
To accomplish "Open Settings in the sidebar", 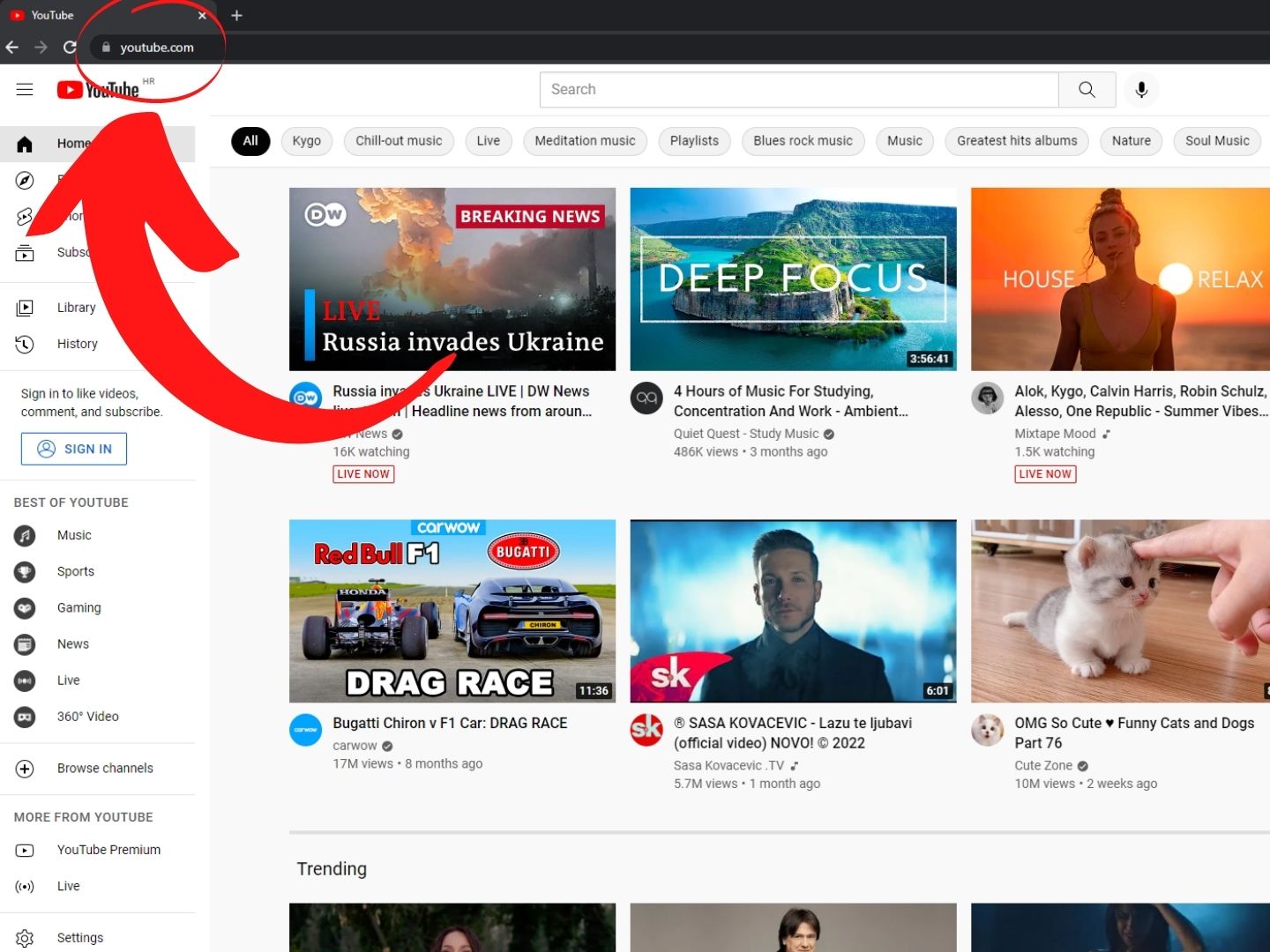I will [97, 938].
